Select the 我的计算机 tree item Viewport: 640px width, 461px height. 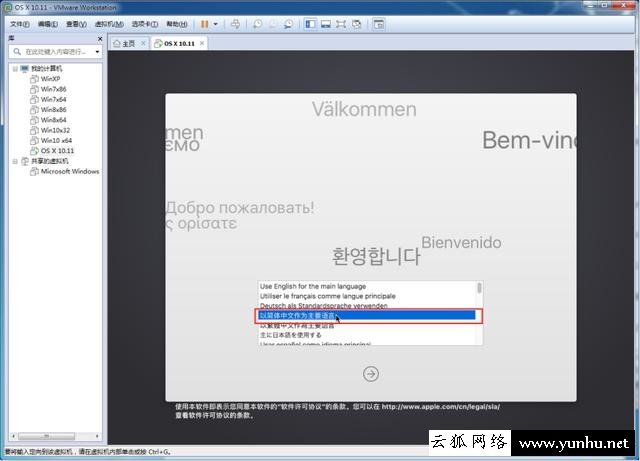tap(47, 69)
